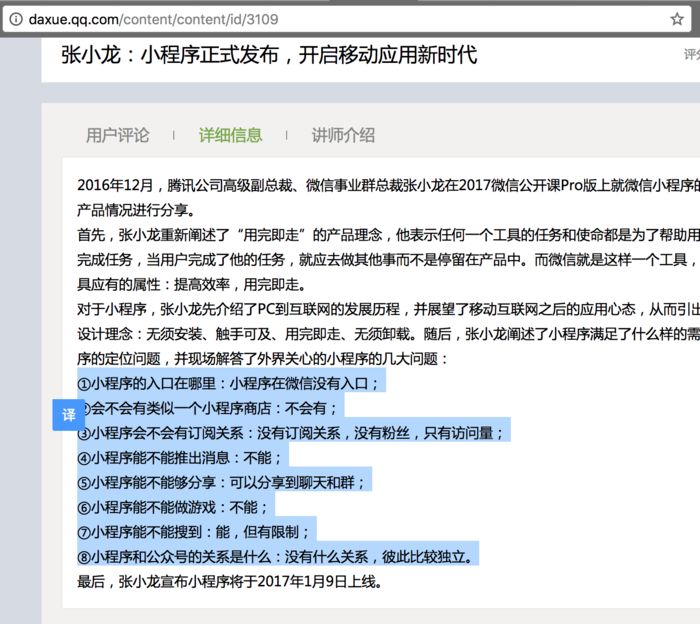The image size is (700, 624).
Task: Click the article title 张小龙：小程序正式发布
Action: click(269, 55)
